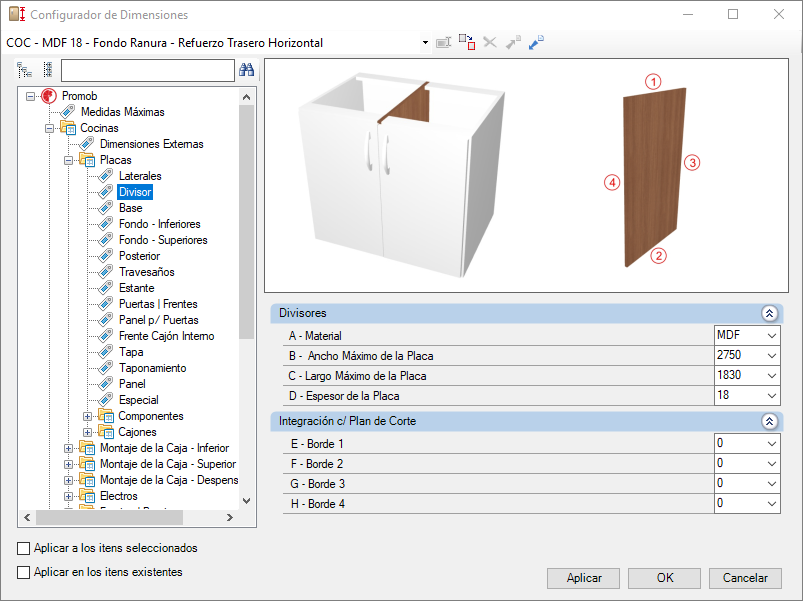Expand Montaje de la Caja - Inferior node
Viewport: 803px width, 601px height.
(x=69, y=448)
